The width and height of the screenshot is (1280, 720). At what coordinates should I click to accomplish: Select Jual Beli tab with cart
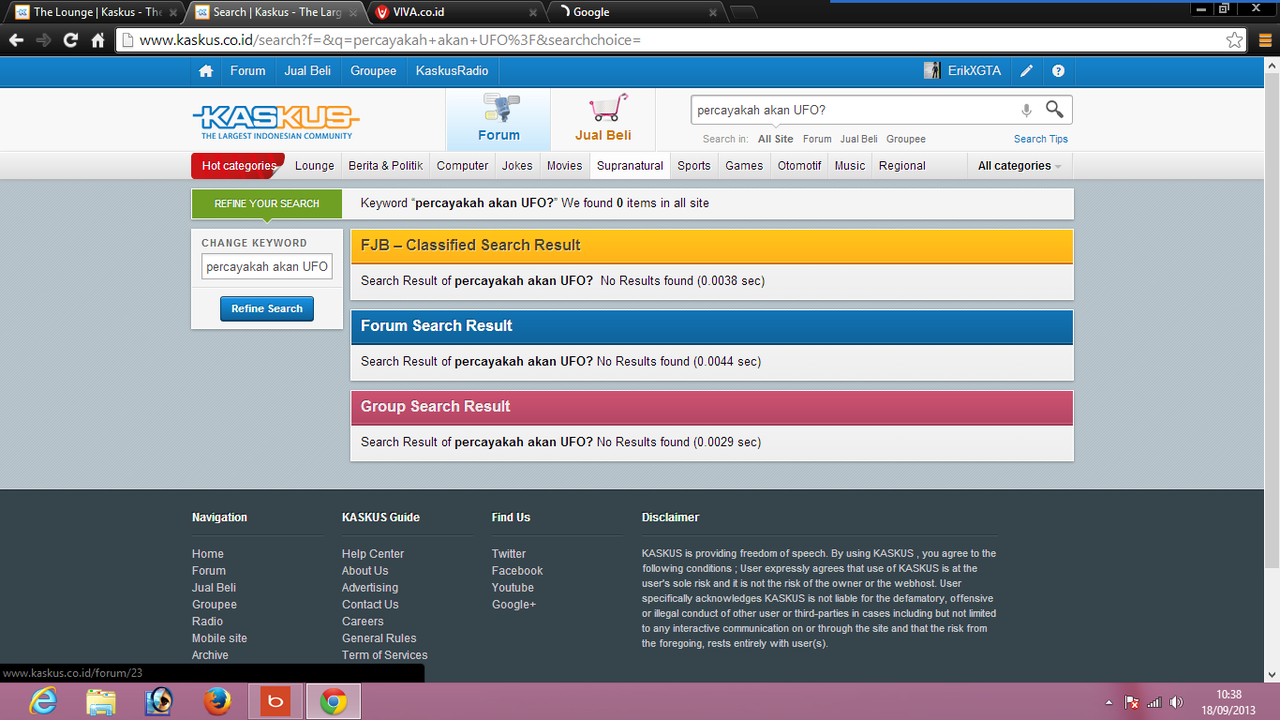point(603,118)
